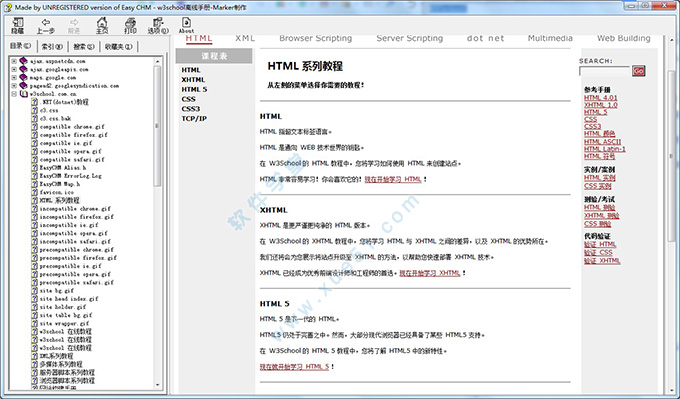
Task: Select 'incompatible opera.gif' tree item
Action: click(73, 233)
